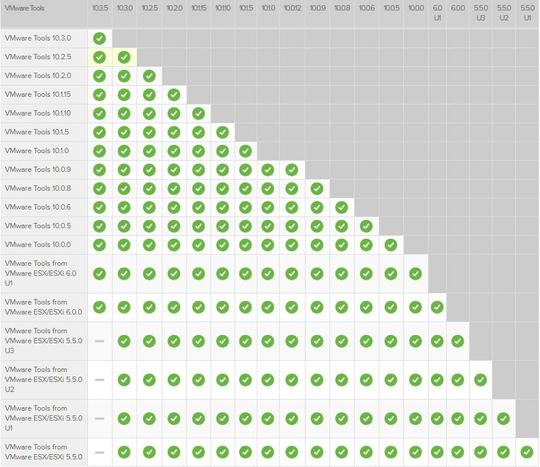Select the 'VMware Tools 10.2.0' row label

point(38,75)
